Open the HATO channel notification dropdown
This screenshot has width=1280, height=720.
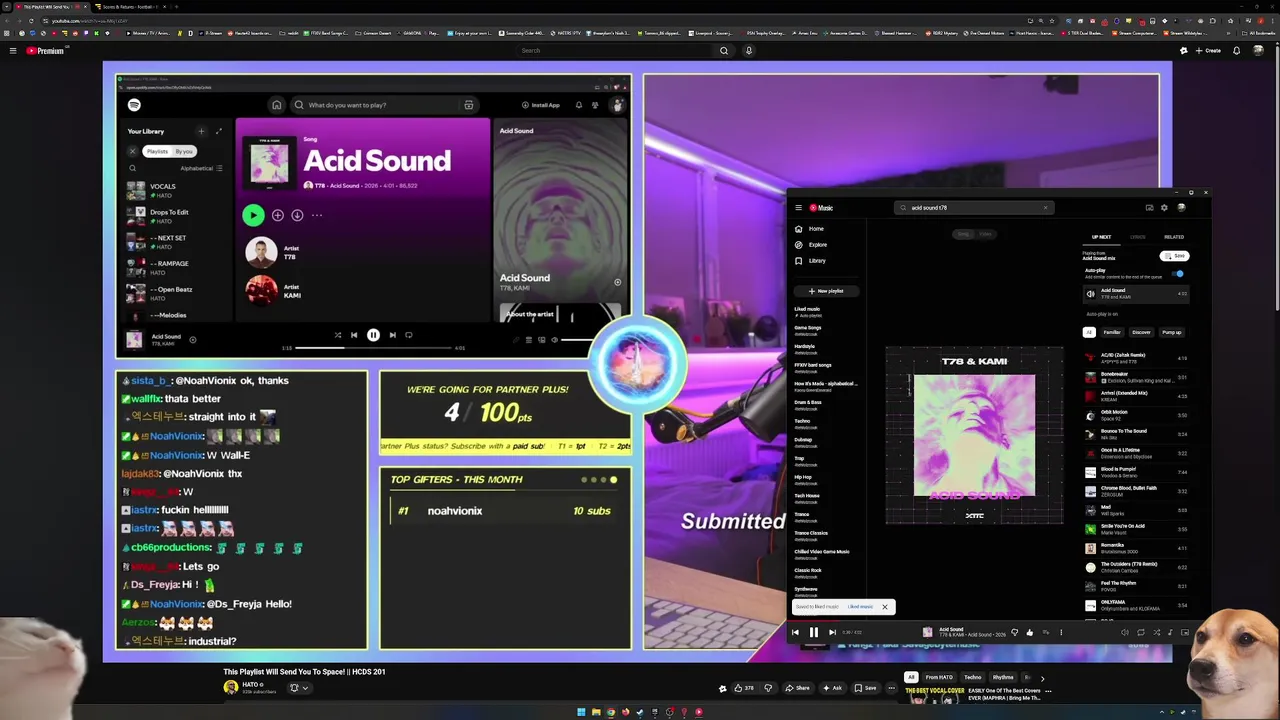tap(299, 688)
